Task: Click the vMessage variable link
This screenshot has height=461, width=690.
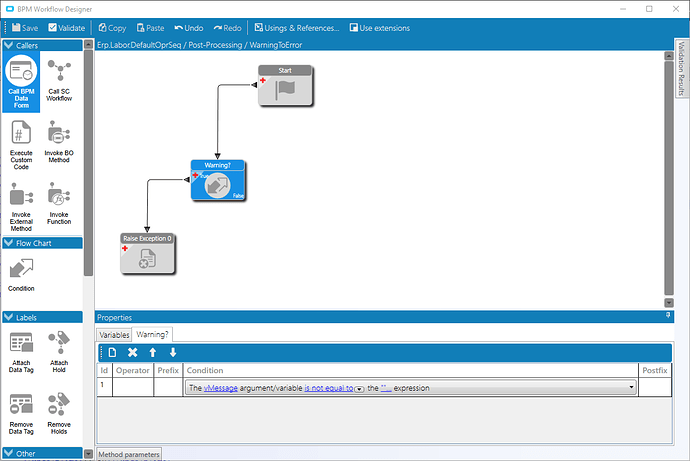Action: pos(220,388)
